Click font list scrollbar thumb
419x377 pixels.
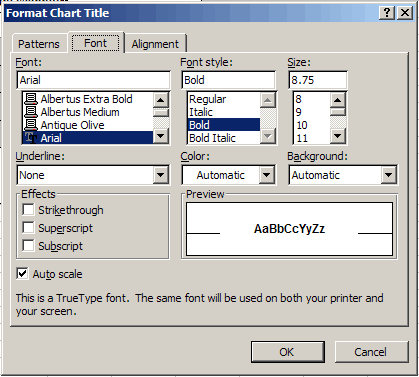click(x=161, y=112)
